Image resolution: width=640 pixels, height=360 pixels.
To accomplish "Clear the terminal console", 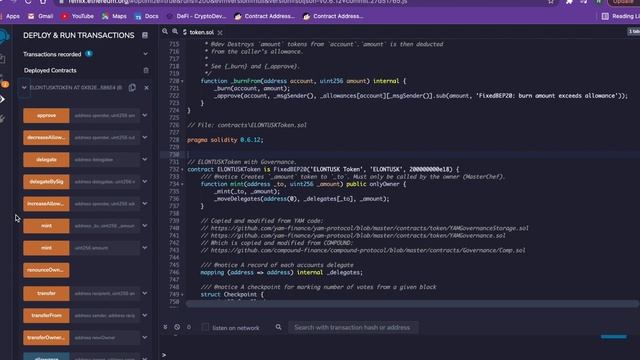I will tap(177, 327).
